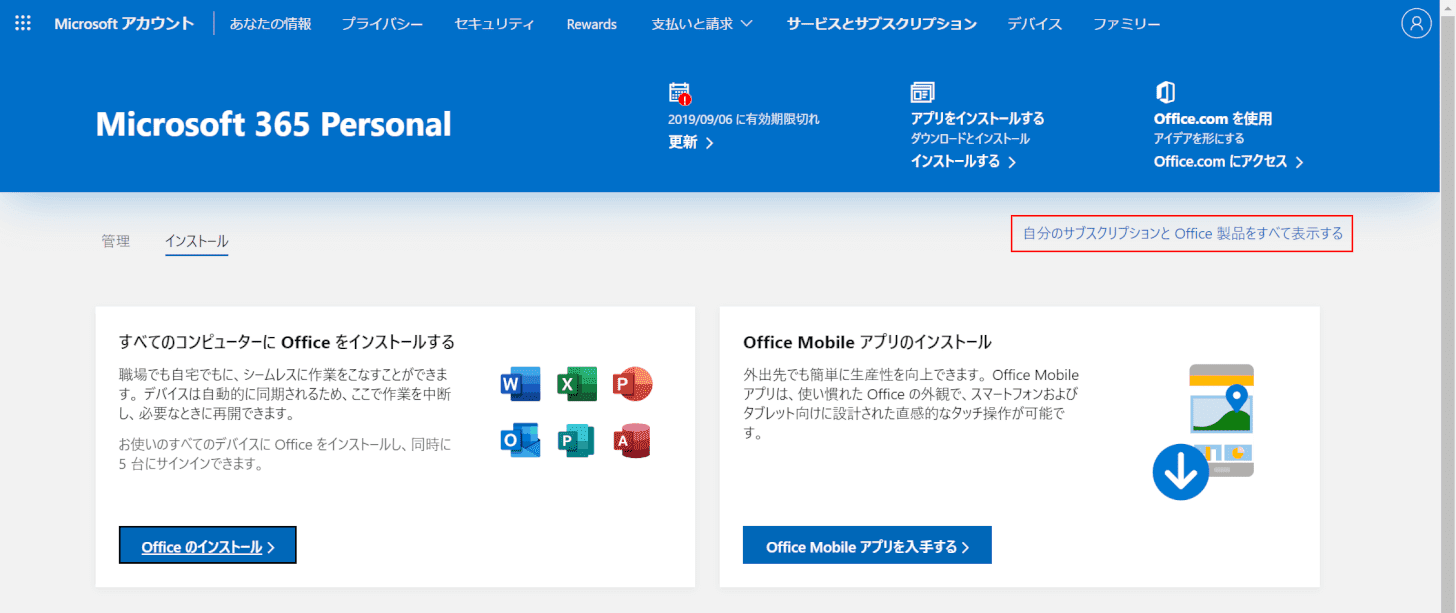Click 自分のサブスクリプションと Office 製品をすべて表示する link

pyautogui.click(x=1182, y=234)
